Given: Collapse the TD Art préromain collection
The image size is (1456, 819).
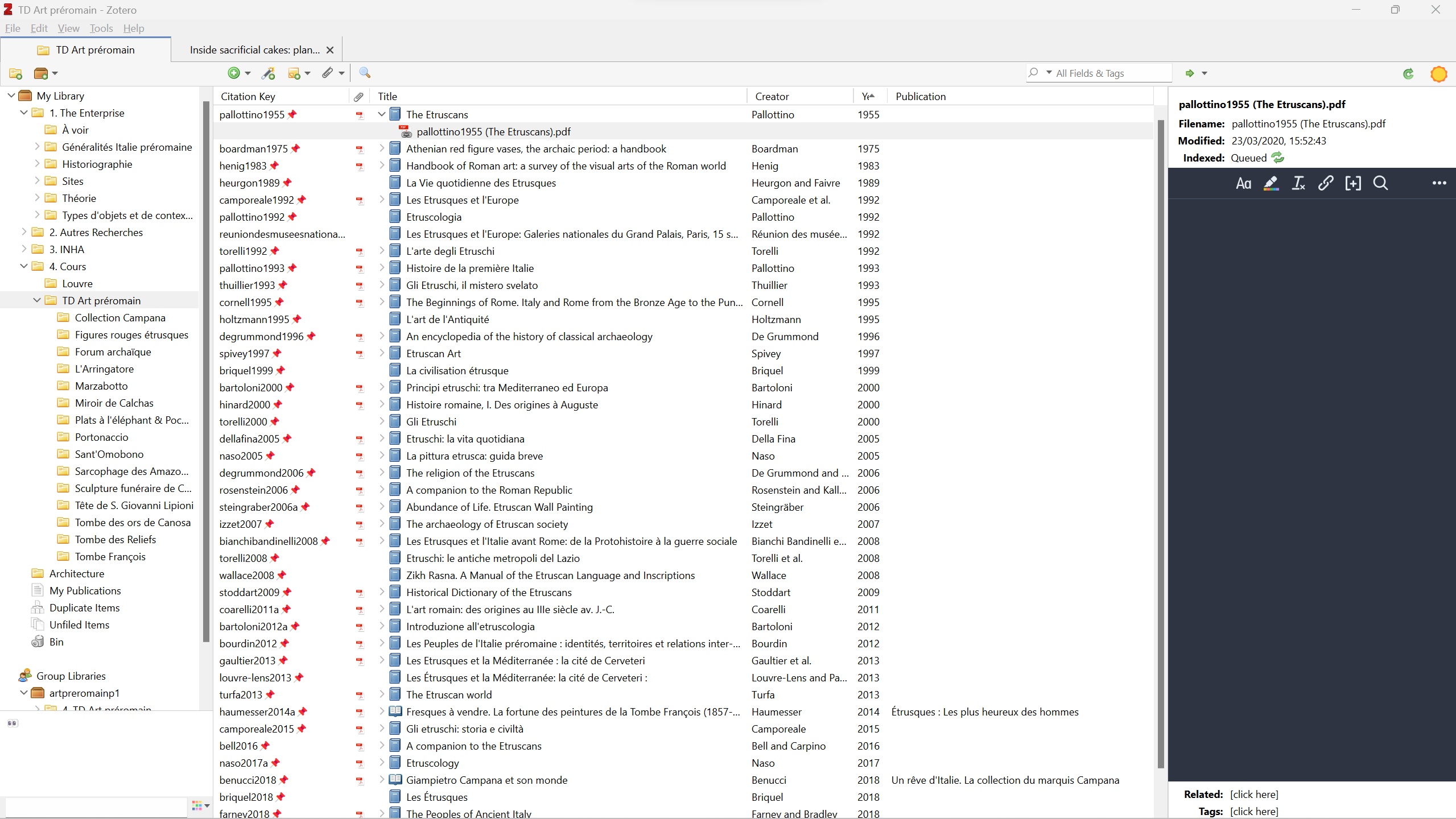Looking at the screenshot, I should pyautogui.click(x=36, y=300).
